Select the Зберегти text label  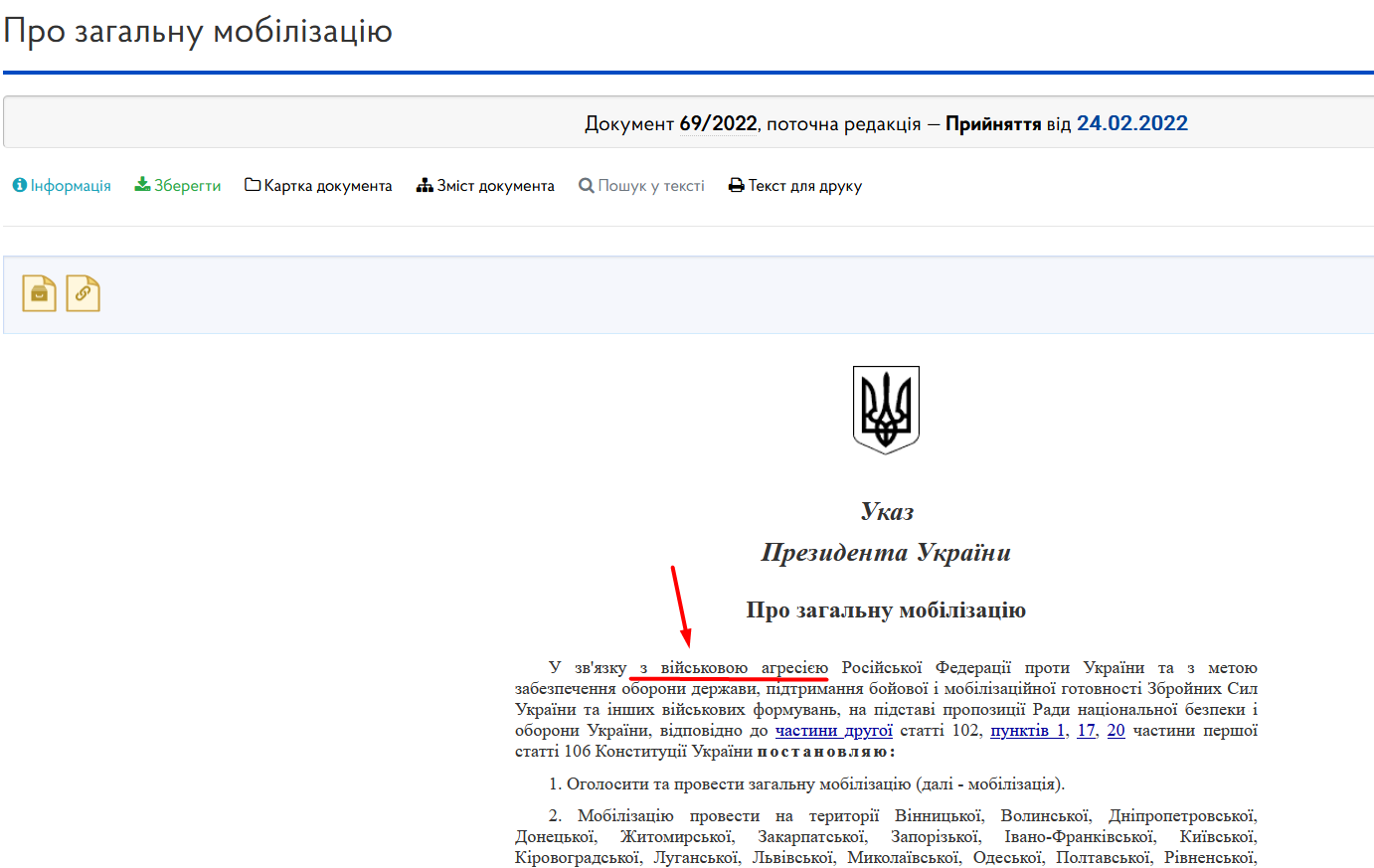(x=187, y=186)
